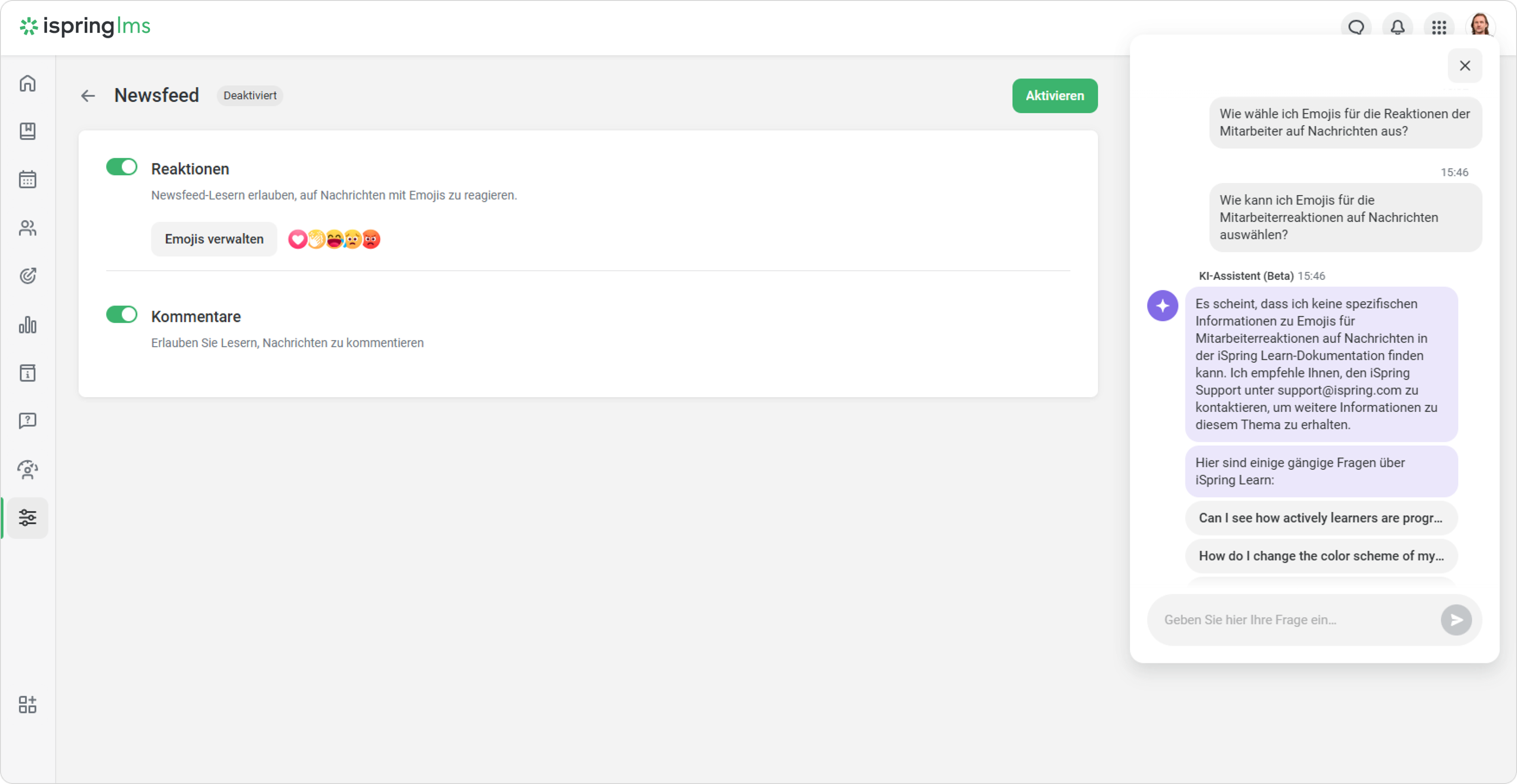Open the calendar icon in sidebar
The image size is (1517, 784).
tap(28, 180)
